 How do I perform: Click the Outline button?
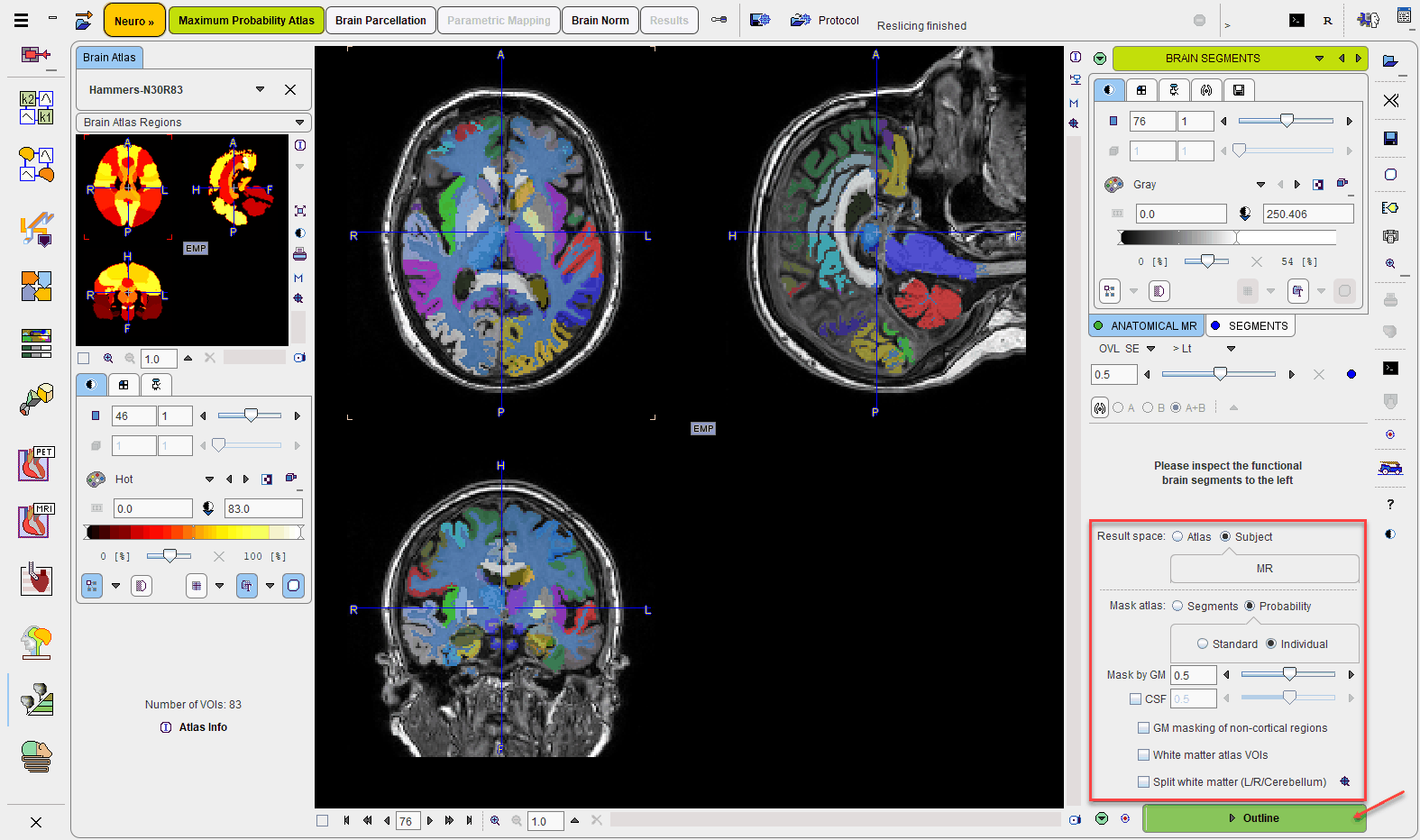point(1254,818)
